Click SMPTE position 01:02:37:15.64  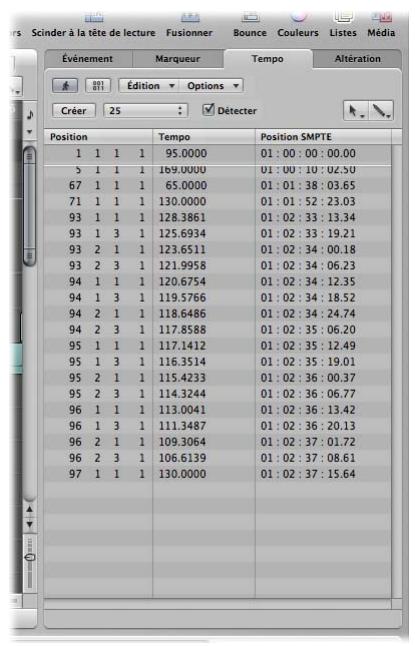[308, 475]
